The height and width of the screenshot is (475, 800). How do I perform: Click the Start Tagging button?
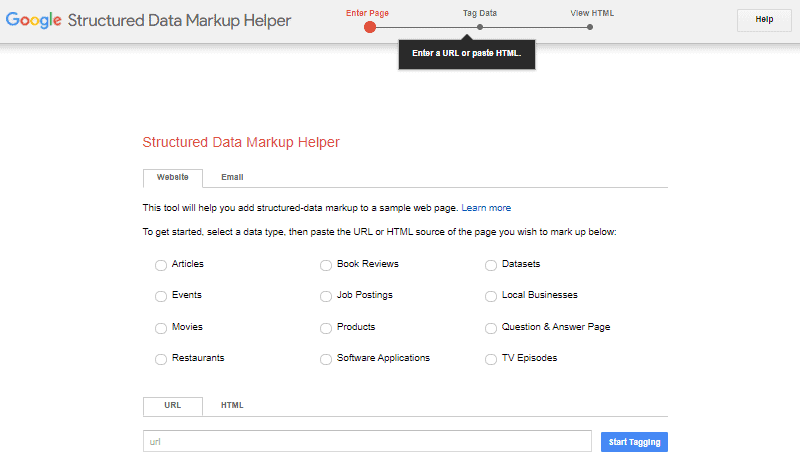coord(634,442)
